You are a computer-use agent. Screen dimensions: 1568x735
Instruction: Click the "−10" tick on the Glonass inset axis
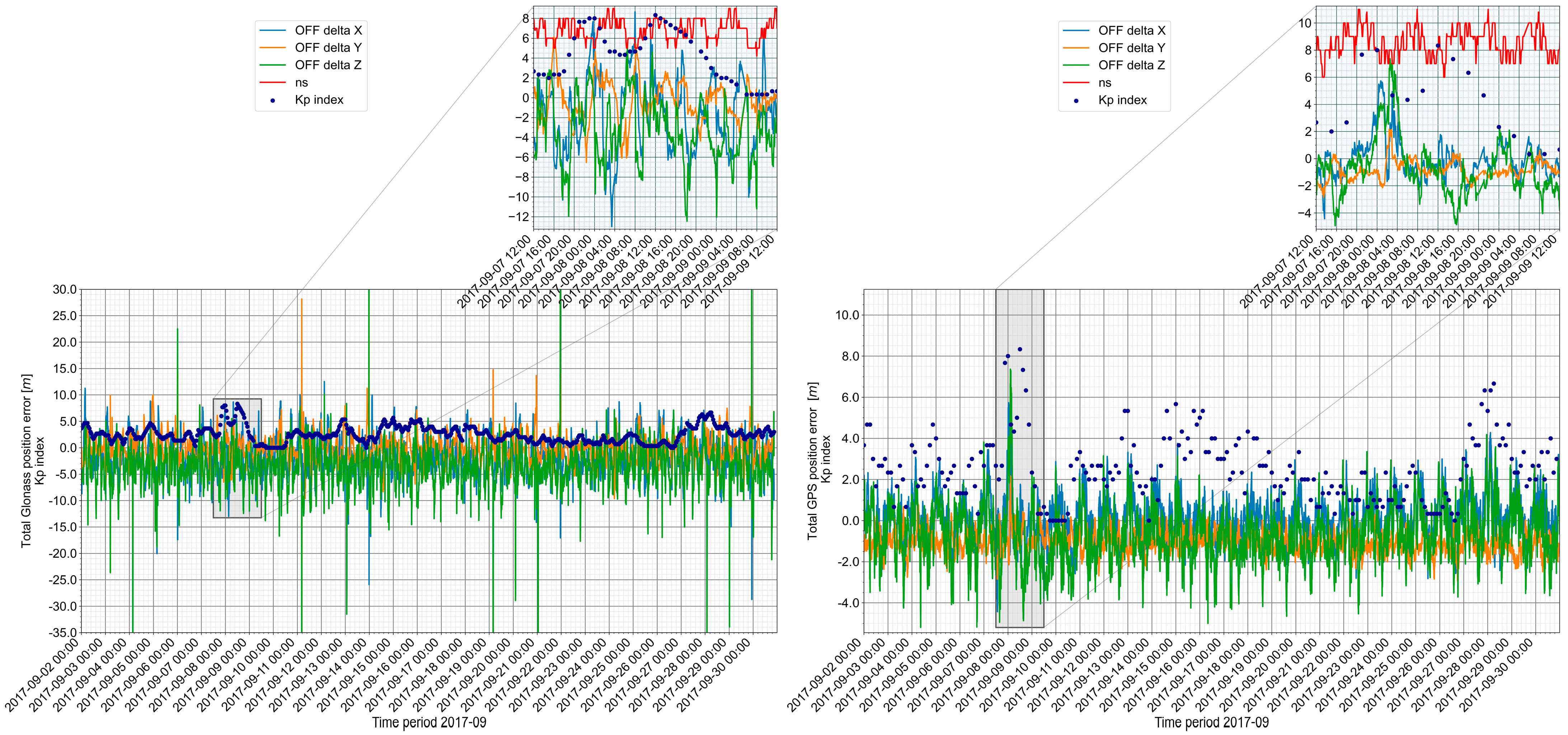[518, 197]
